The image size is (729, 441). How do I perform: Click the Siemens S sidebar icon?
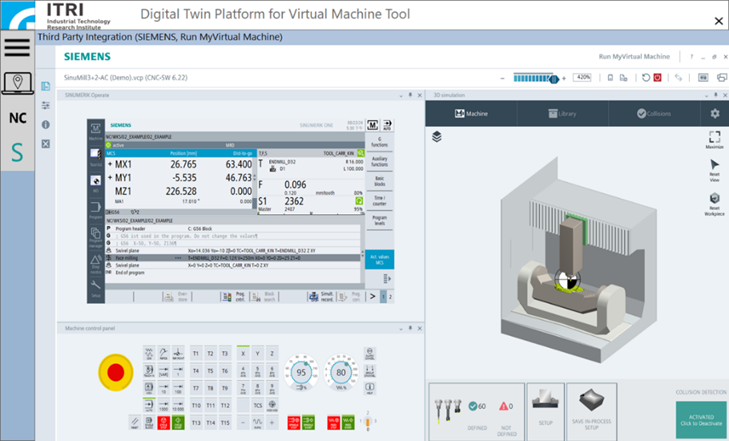17,153
